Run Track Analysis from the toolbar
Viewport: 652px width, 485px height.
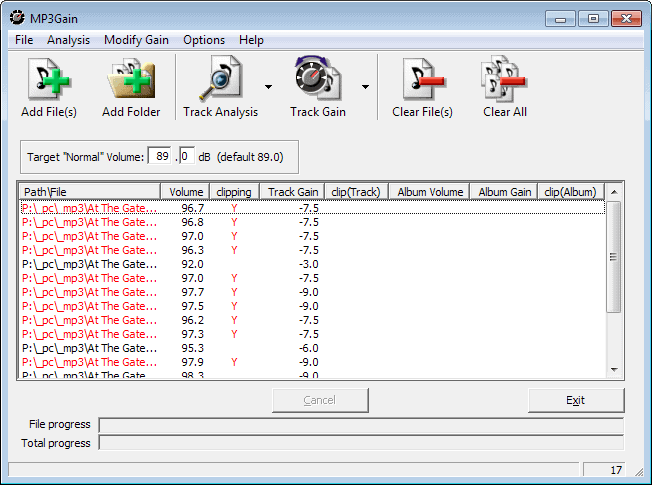point(220,79)
